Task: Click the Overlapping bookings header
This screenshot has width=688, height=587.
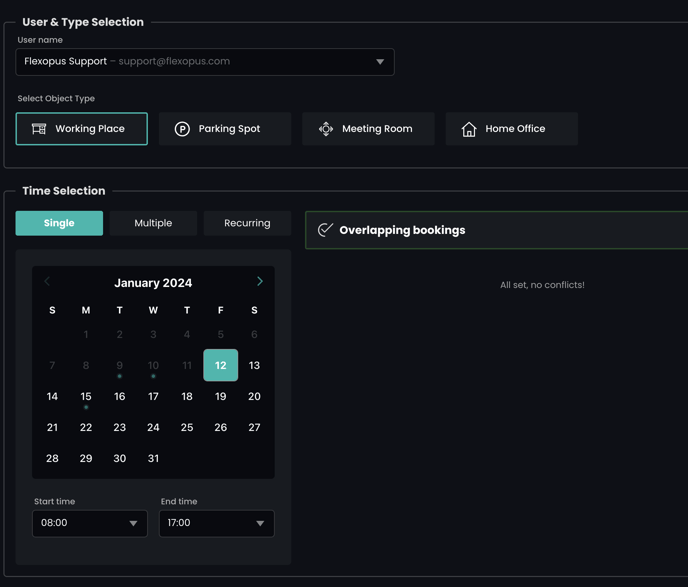Action: point(402,230)
